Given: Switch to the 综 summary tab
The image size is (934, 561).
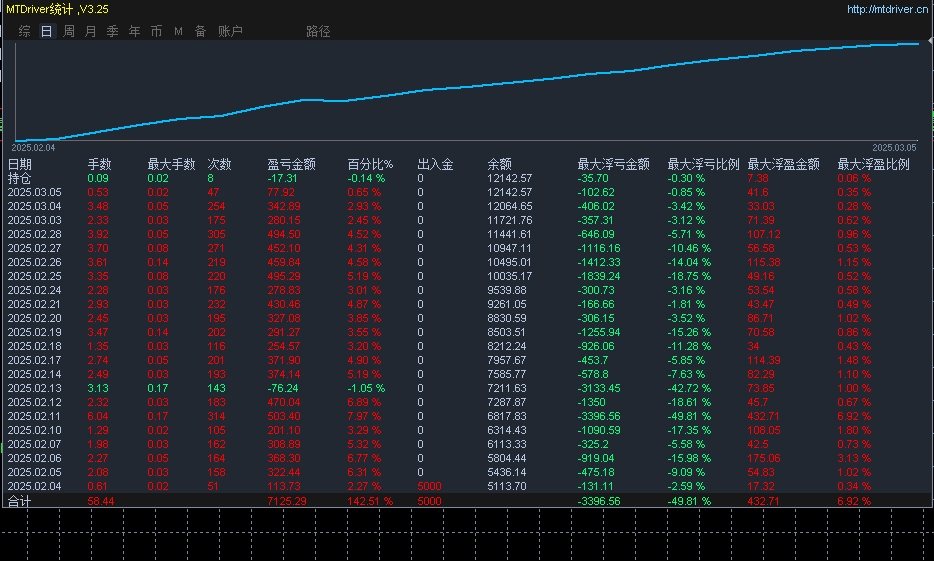Looking at the screenshot, I should click(25, 31).
